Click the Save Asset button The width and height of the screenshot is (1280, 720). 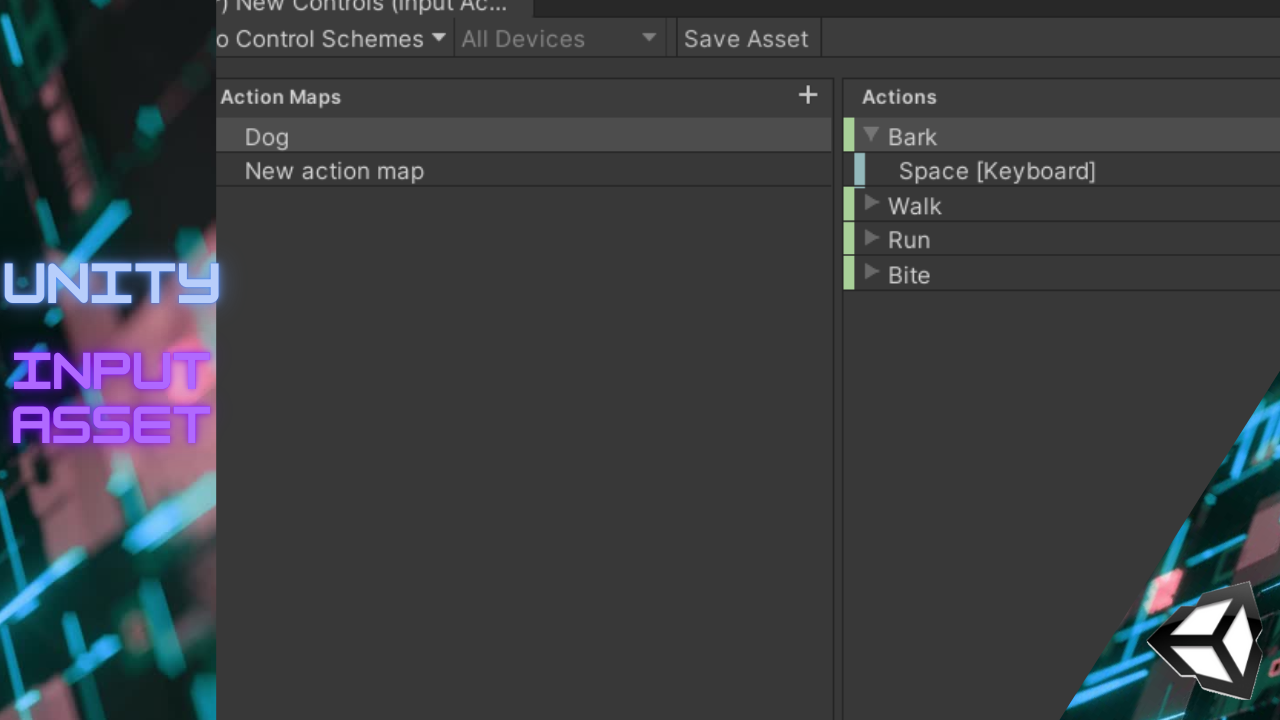click(x=746, y=38)
